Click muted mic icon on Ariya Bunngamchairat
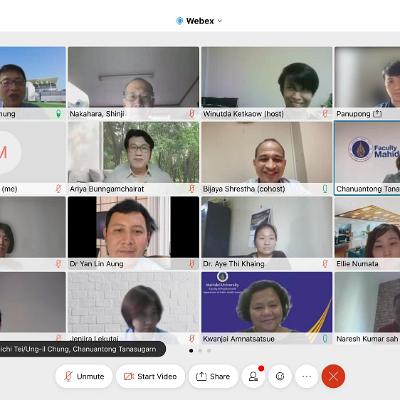This screenshot has width=400, height=400. pyautogui.click(x=192, y=189)
